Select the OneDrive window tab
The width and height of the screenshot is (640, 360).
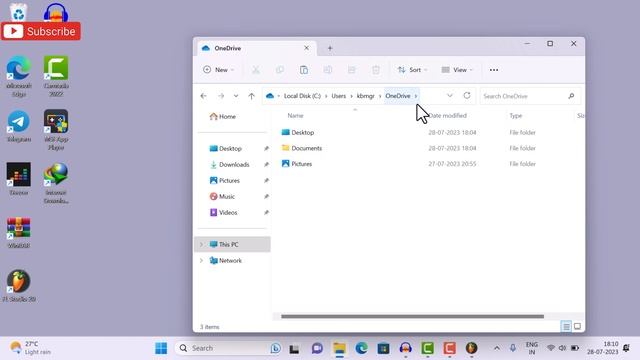point(256,48)
